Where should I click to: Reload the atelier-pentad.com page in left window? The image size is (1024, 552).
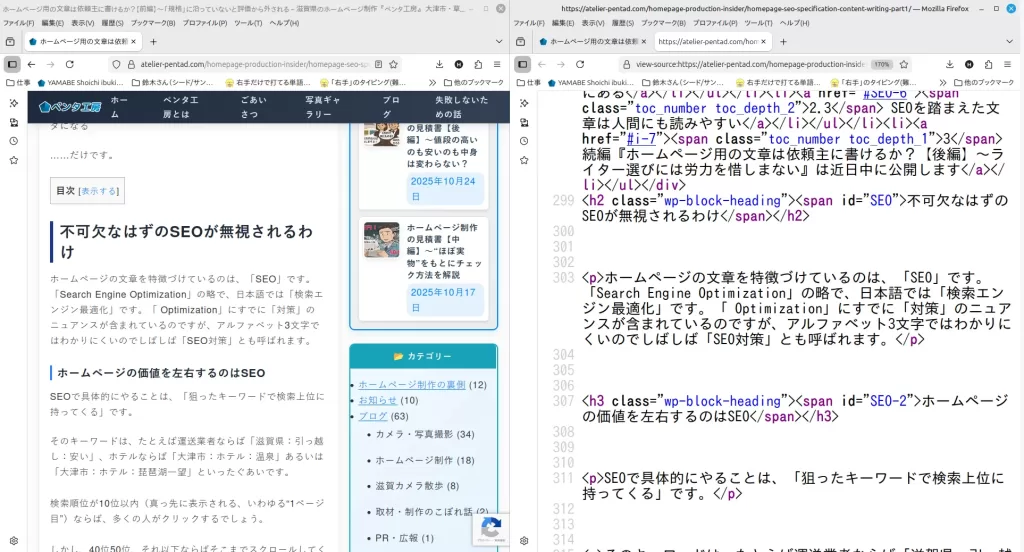(69, 64)
